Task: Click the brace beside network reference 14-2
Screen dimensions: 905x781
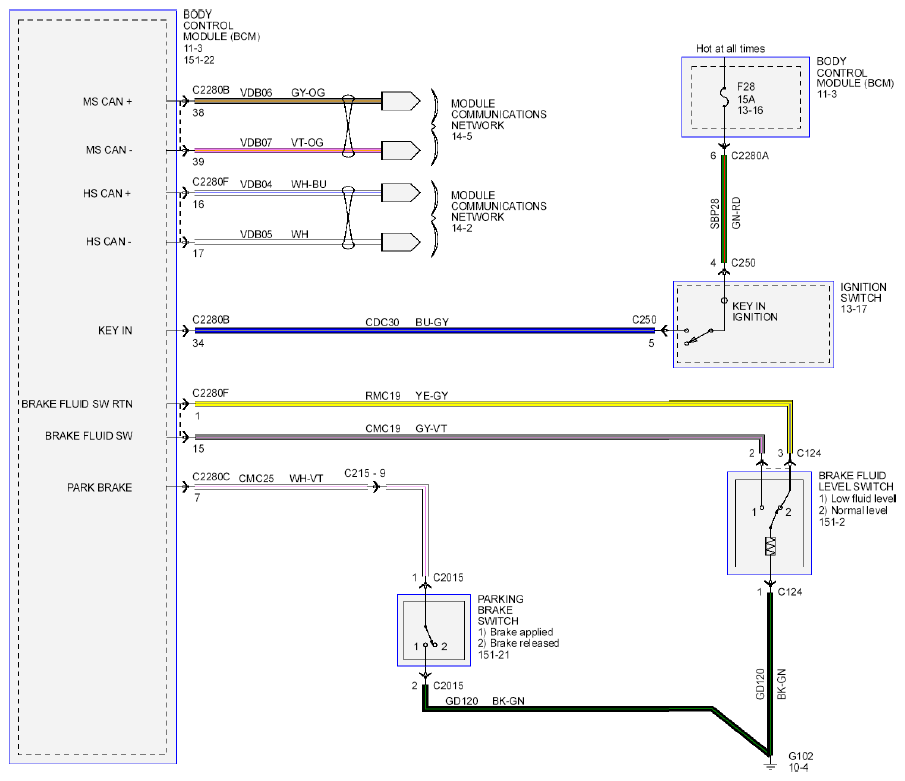Action: [x=436, y=218]
